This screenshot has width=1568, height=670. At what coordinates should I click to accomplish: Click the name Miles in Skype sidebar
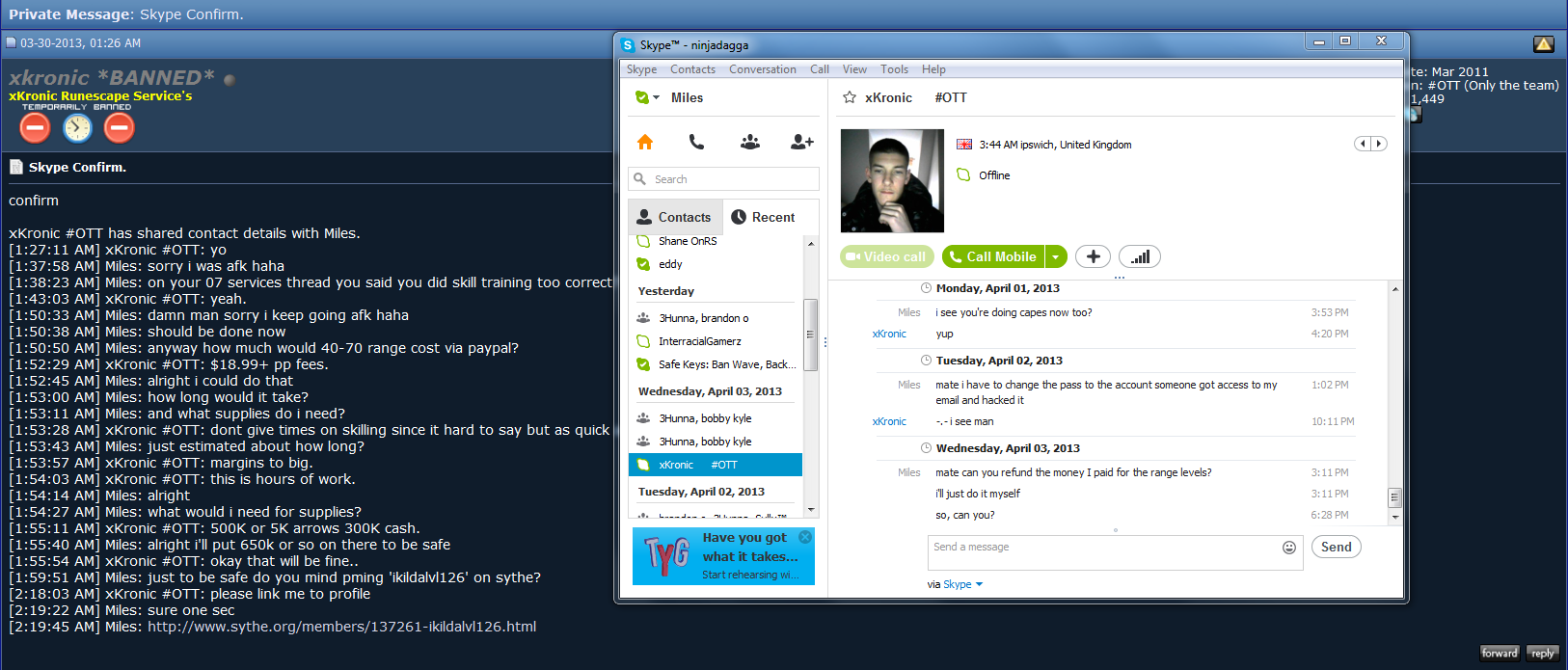687,97
